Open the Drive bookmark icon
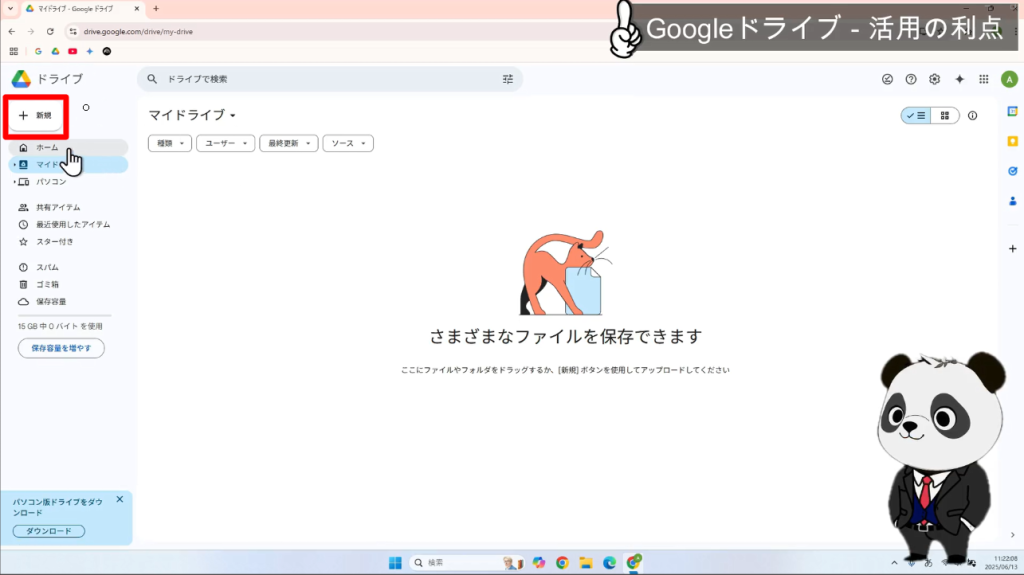Viewport: 1024px width, 575px height. tap(56, 51)
